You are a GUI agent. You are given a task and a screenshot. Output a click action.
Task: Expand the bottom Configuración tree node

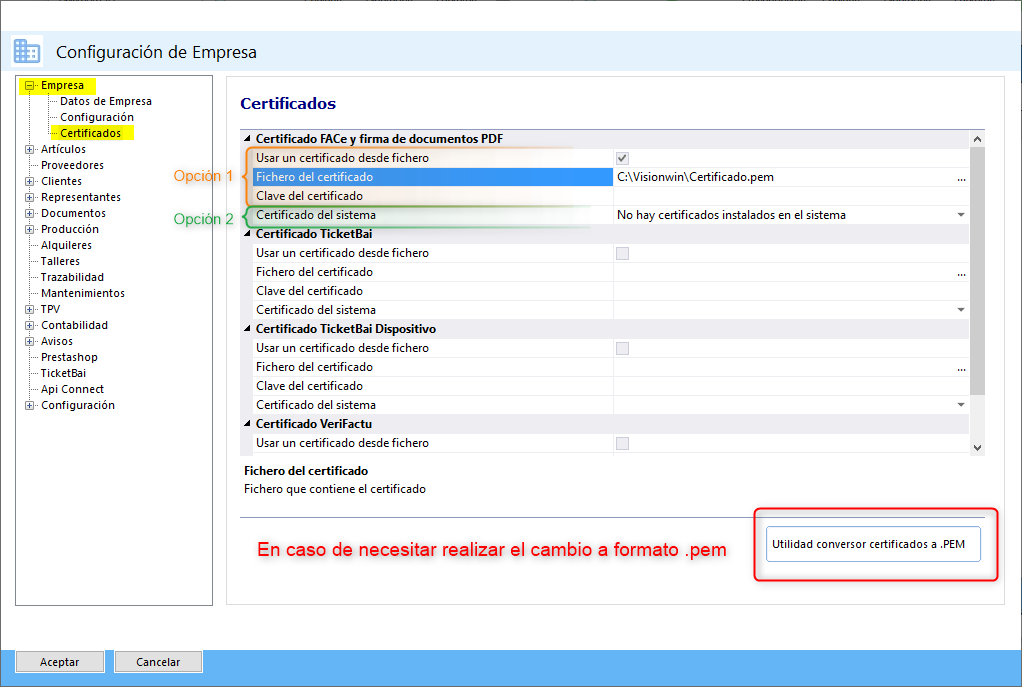(x=29, y=405)
